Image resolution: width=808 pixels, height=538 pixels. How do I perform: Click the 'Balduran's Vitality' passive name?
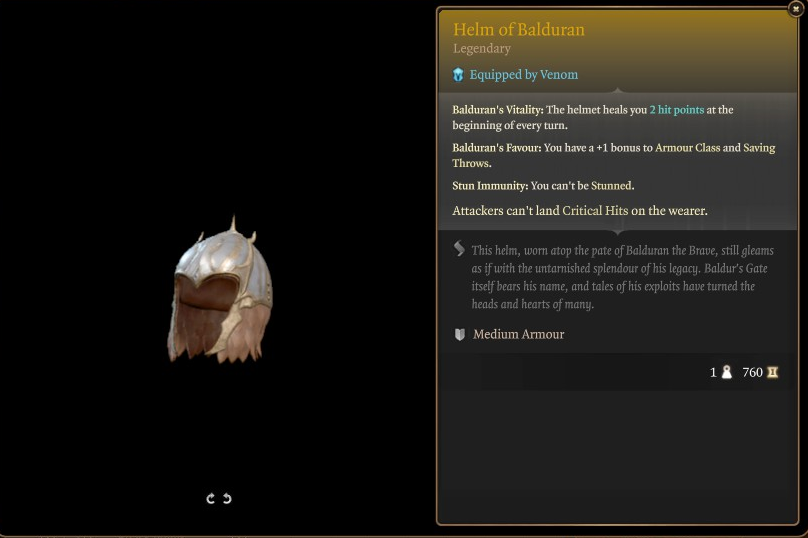pyautogui.click(x=497, y=110)
